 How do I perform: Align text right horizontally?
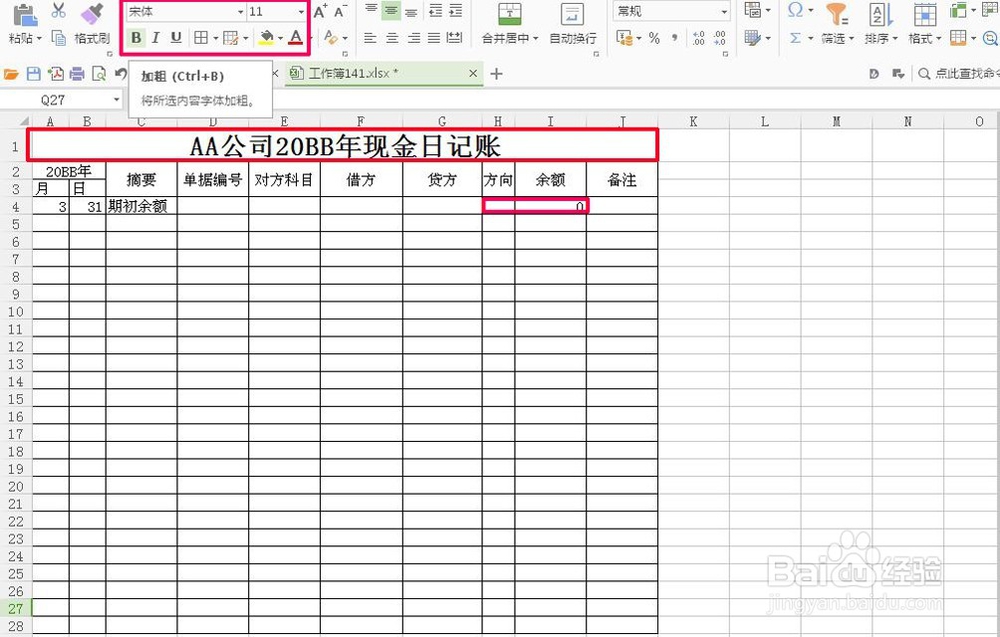[414, 38]
